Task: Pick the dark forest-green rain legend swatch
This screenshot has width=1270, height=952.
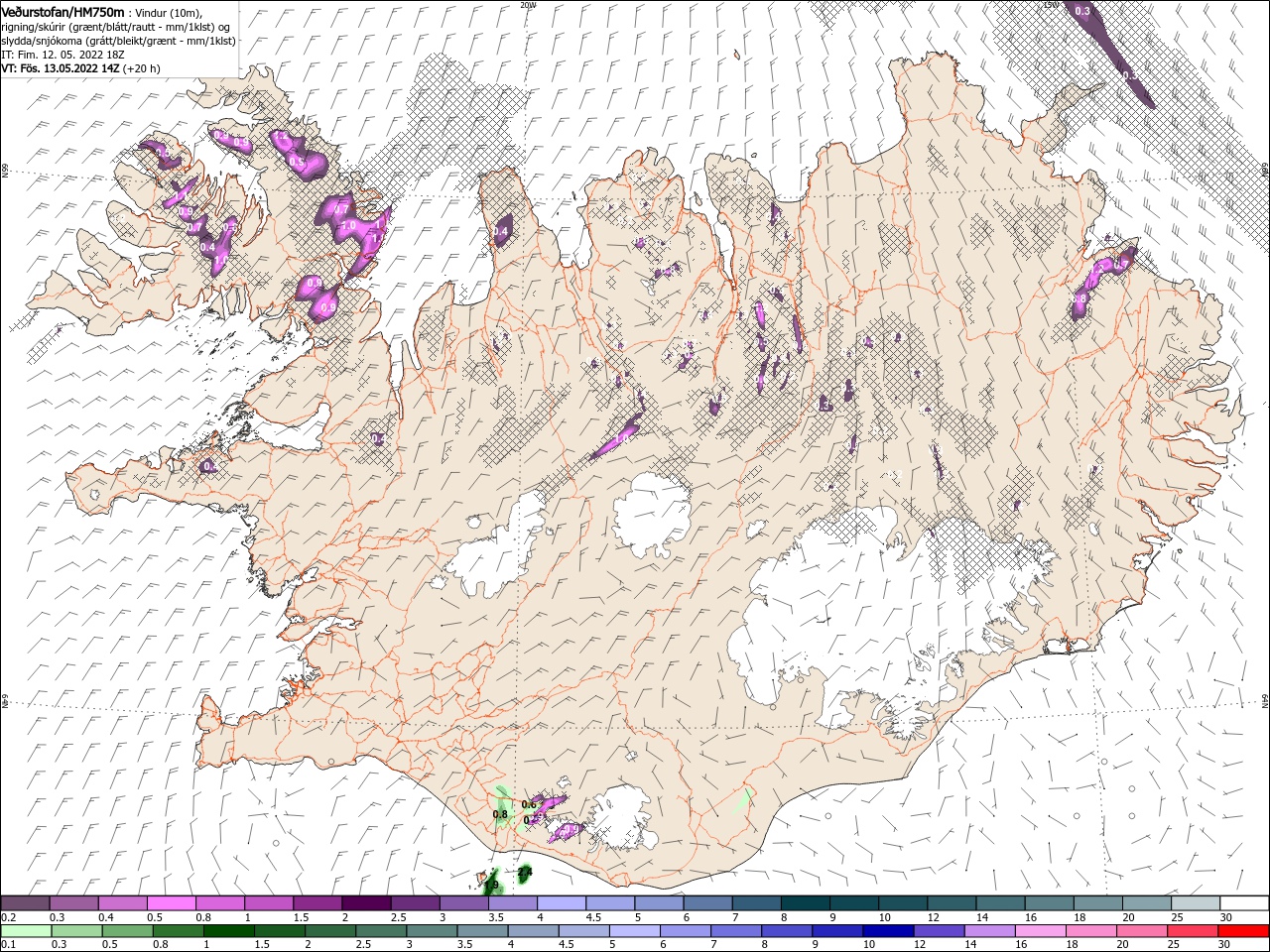Action: pos(228,931)
